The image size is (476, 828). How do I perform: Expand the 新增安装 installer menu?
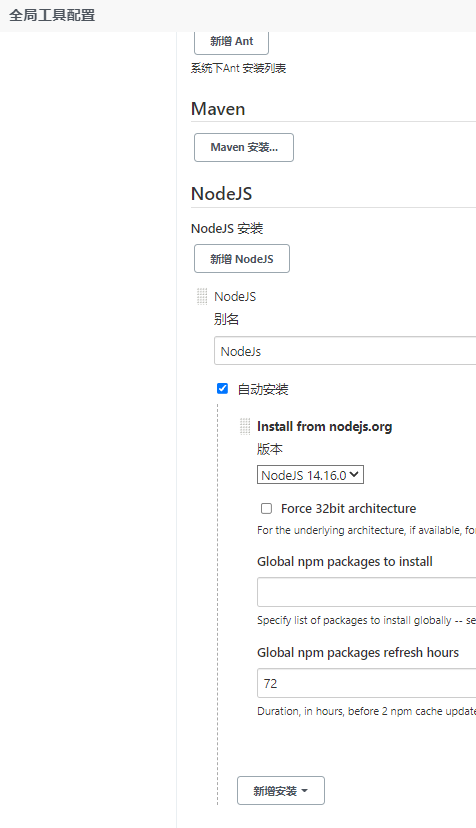pyautogui.click(x=281, y=791)
